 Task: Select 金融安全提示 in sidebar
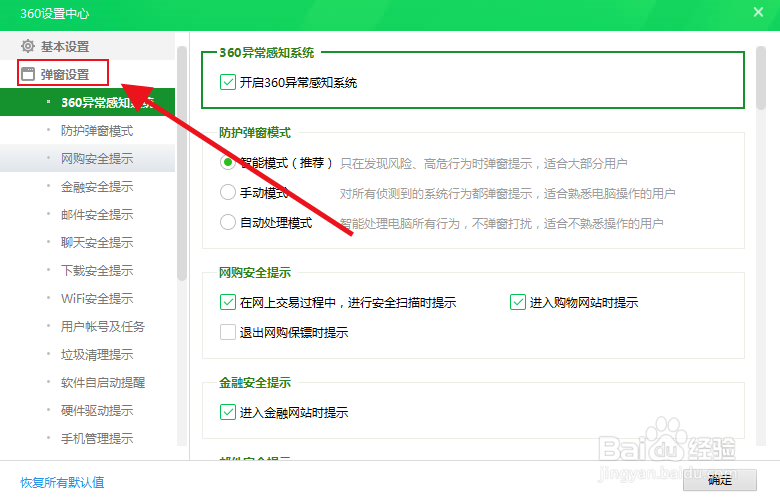pyautogui.click(x=88, y=187)
